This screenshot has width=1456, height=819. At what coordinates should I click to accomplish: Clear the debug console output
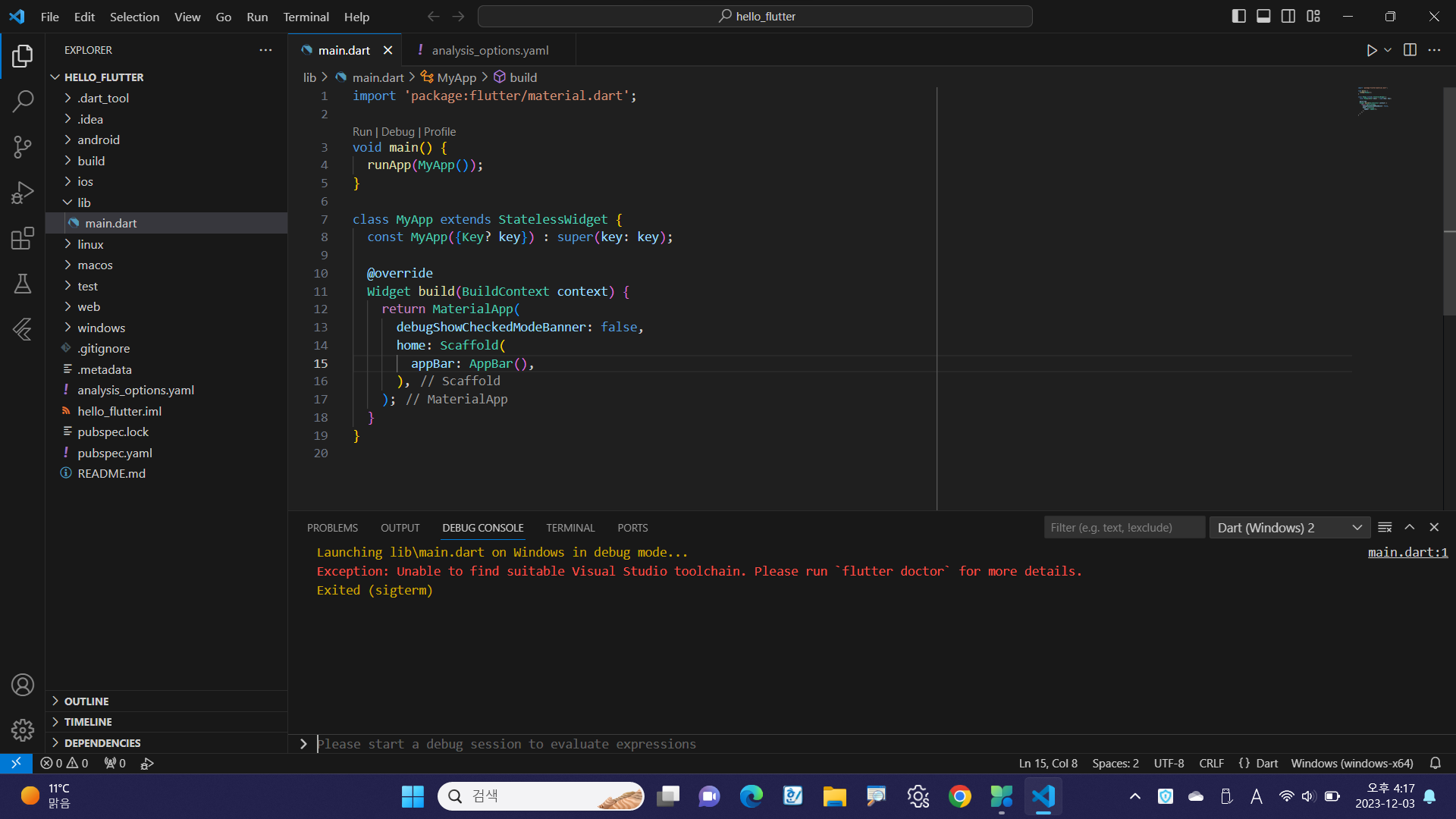click(x=1385, y=527)
